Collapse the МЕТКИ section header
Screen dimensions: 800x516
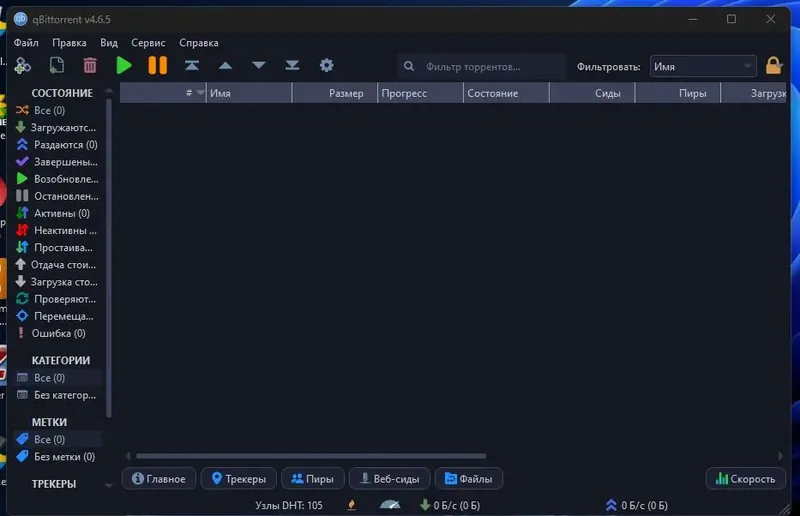[49, 422]
